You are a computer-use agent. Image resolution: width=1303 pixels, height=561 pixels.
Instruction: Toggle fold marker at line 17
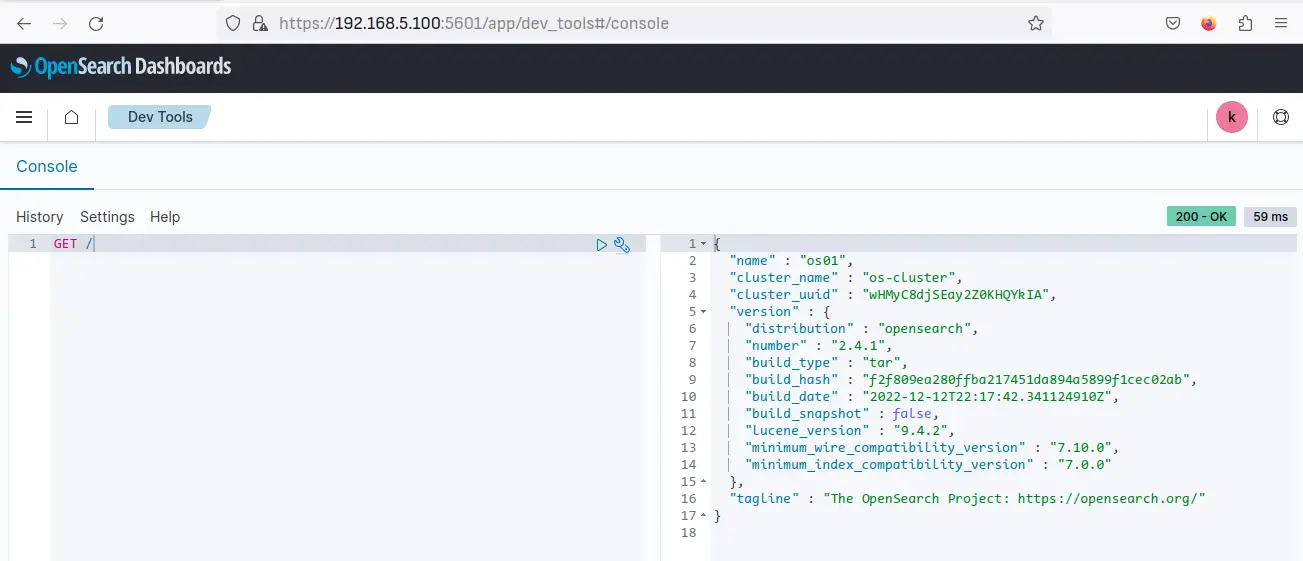[704, 516]
